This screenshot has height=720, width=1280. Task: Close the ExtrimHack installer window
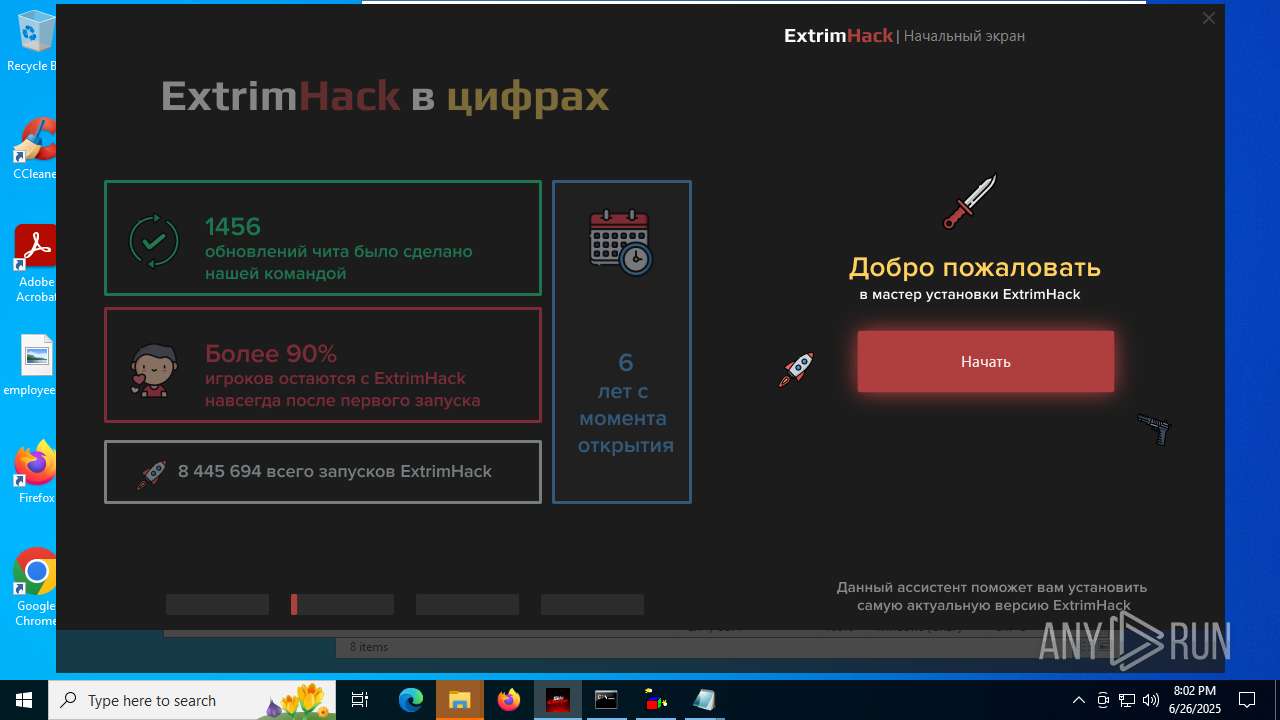tap(1208, 18)
